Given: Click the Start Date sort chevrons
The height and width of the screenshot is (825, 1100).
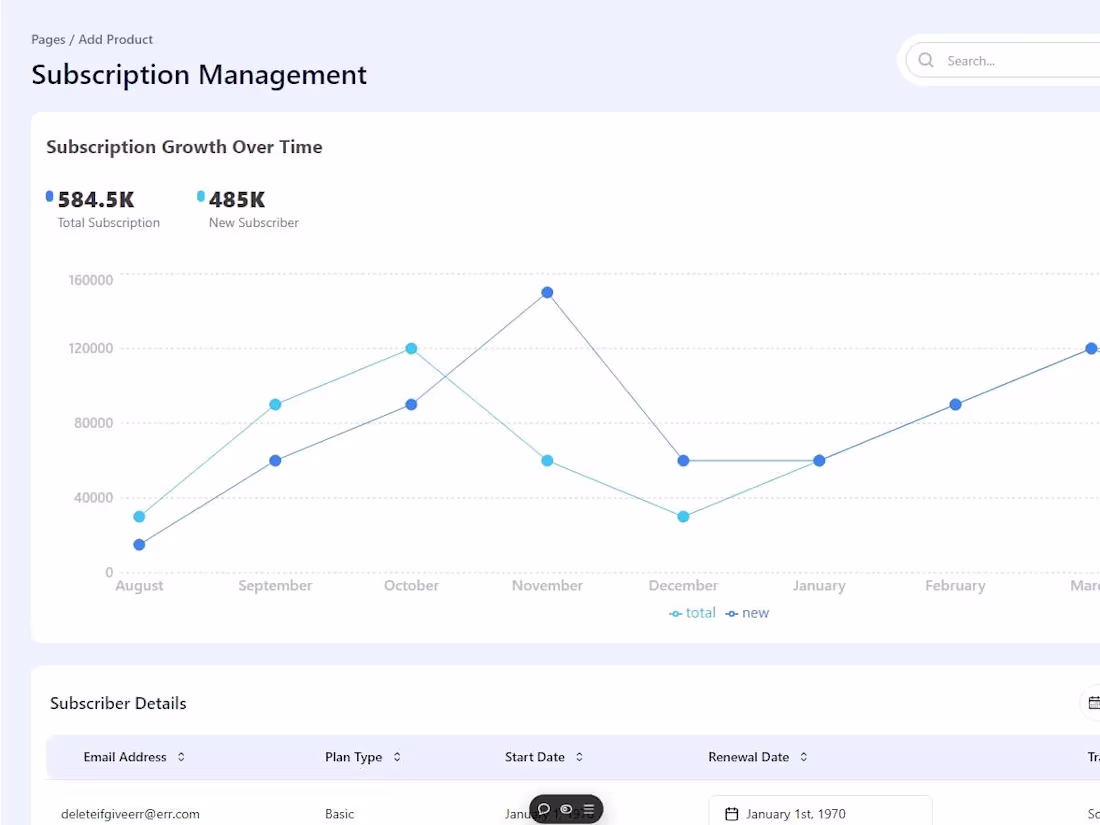Looking at the screenshot, I should click(579, 757).
